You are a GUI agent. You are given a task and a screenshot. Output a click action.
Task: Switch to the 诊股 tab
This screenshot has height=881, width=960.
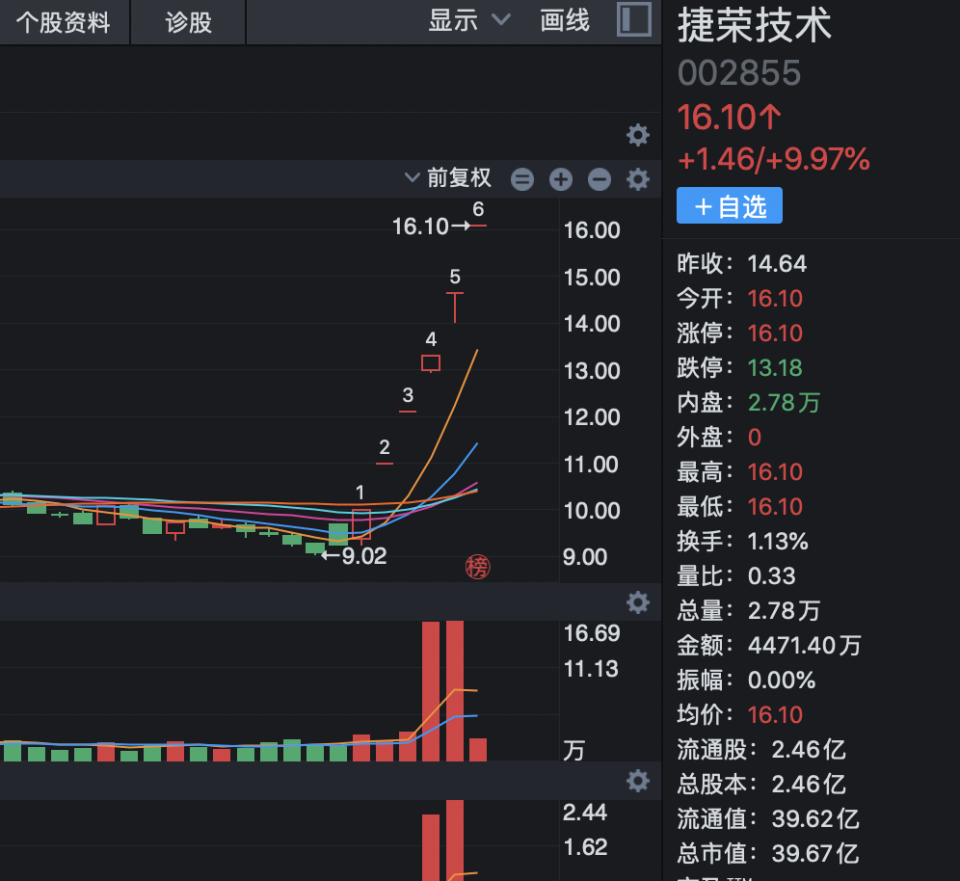[186, 22]
